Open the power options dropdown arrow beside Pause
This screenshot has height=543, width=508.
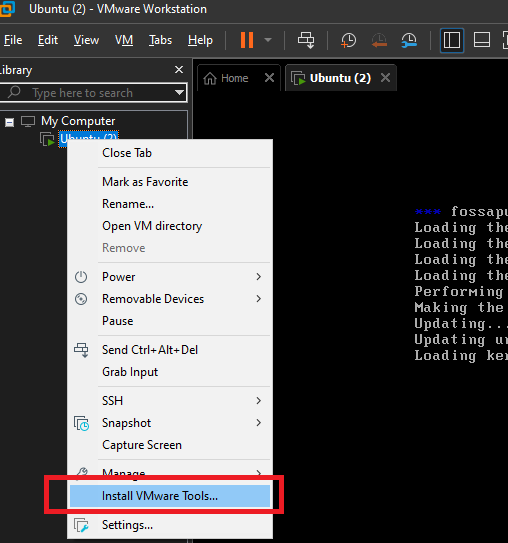coord(268,40)
